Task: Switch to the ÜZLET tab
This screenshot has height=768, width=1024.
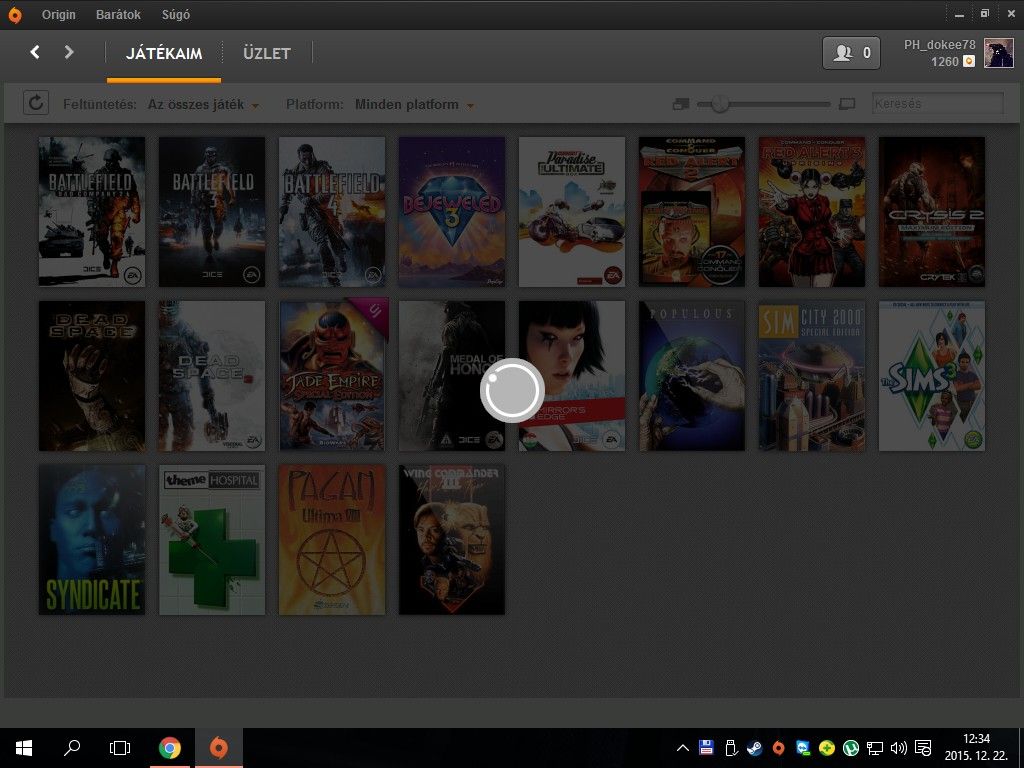Action: click(266, 54)
